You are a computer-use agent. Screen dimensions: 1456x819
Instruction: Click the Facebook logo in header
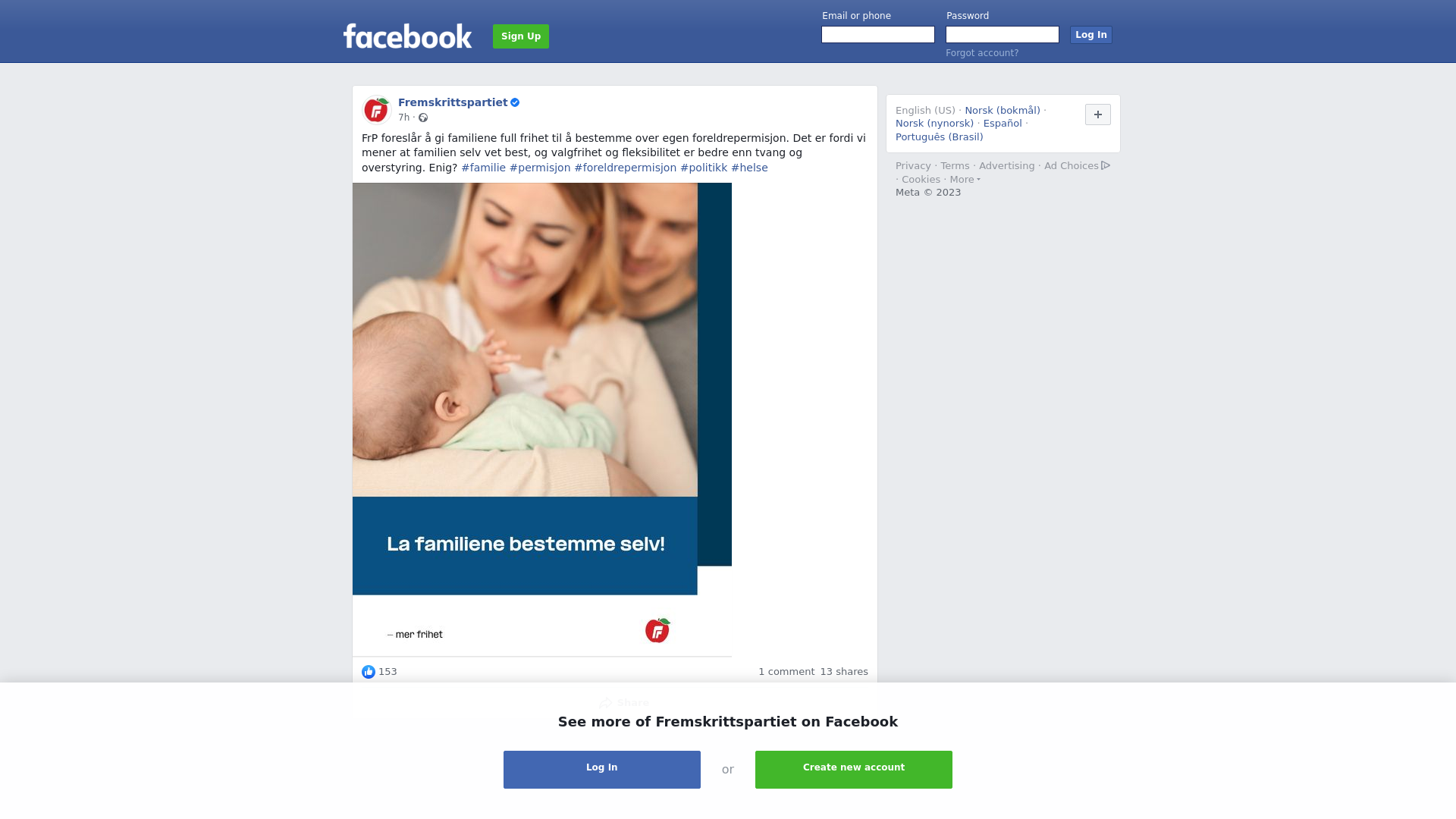[x=407, y=36]
